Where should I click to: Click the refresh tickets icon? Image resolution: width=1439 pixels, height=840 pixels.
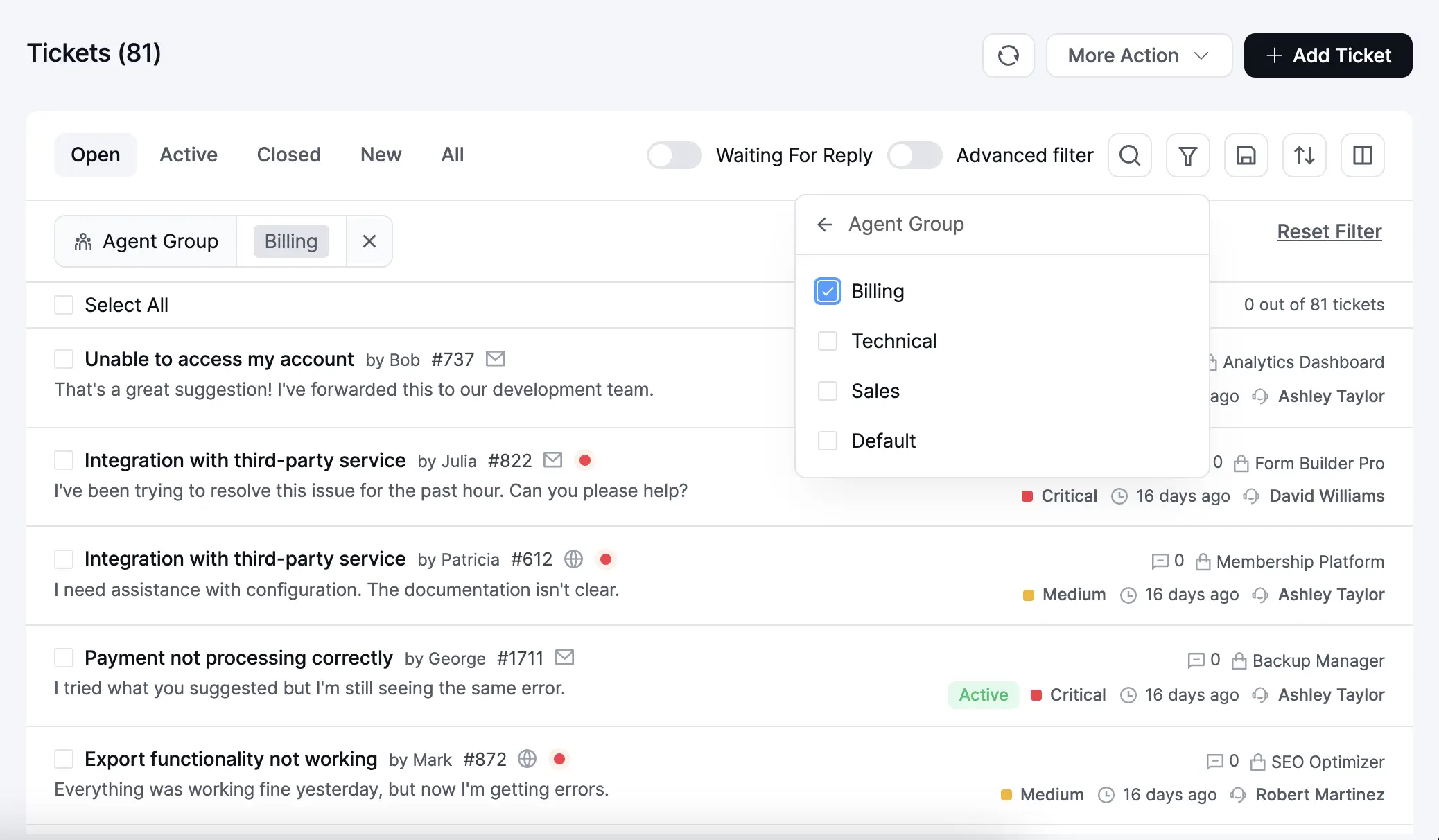(1009, 55)
